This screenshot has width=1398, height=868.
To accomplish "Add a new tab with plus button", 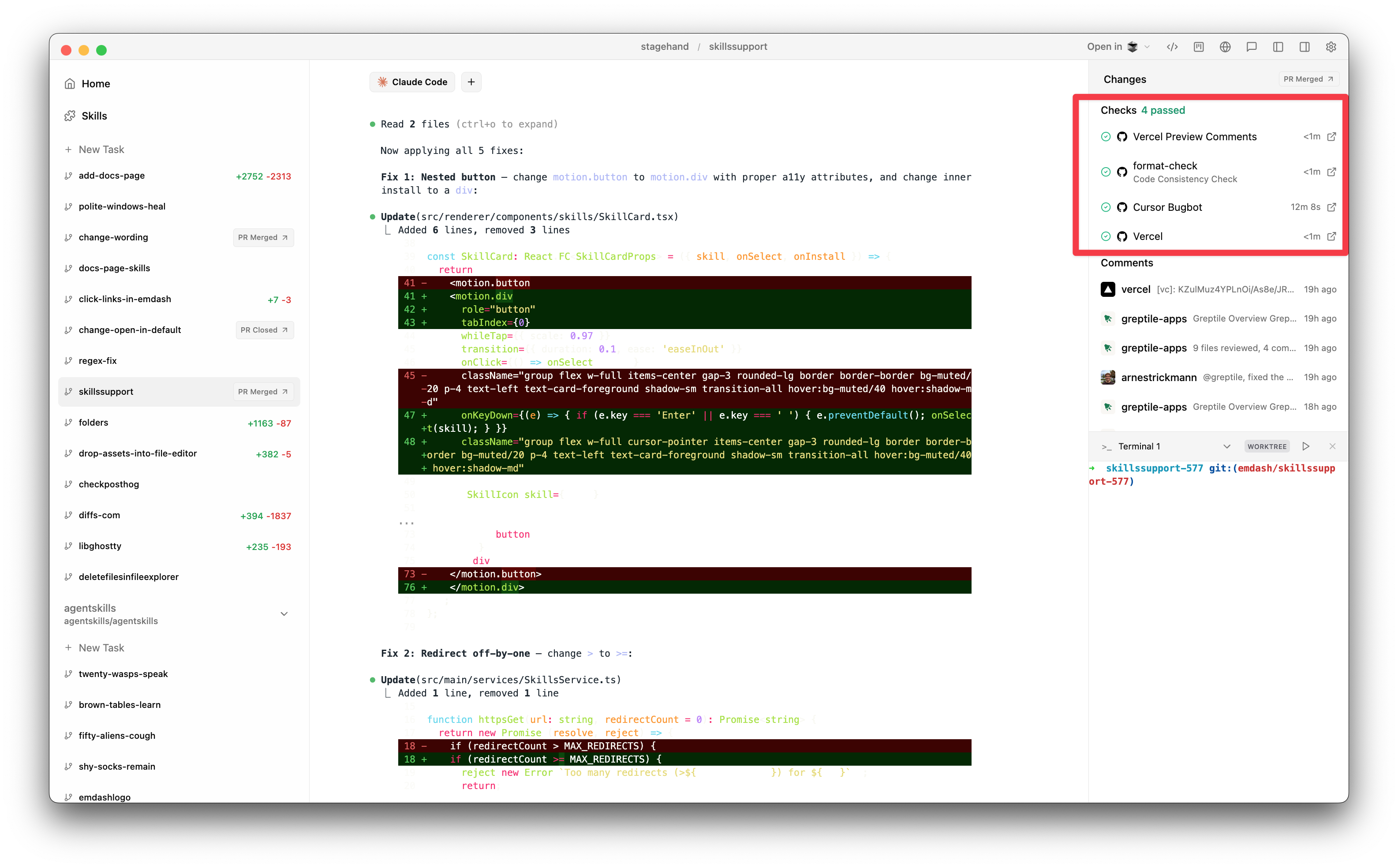I will pyautogui.click(x=471, y=82).
